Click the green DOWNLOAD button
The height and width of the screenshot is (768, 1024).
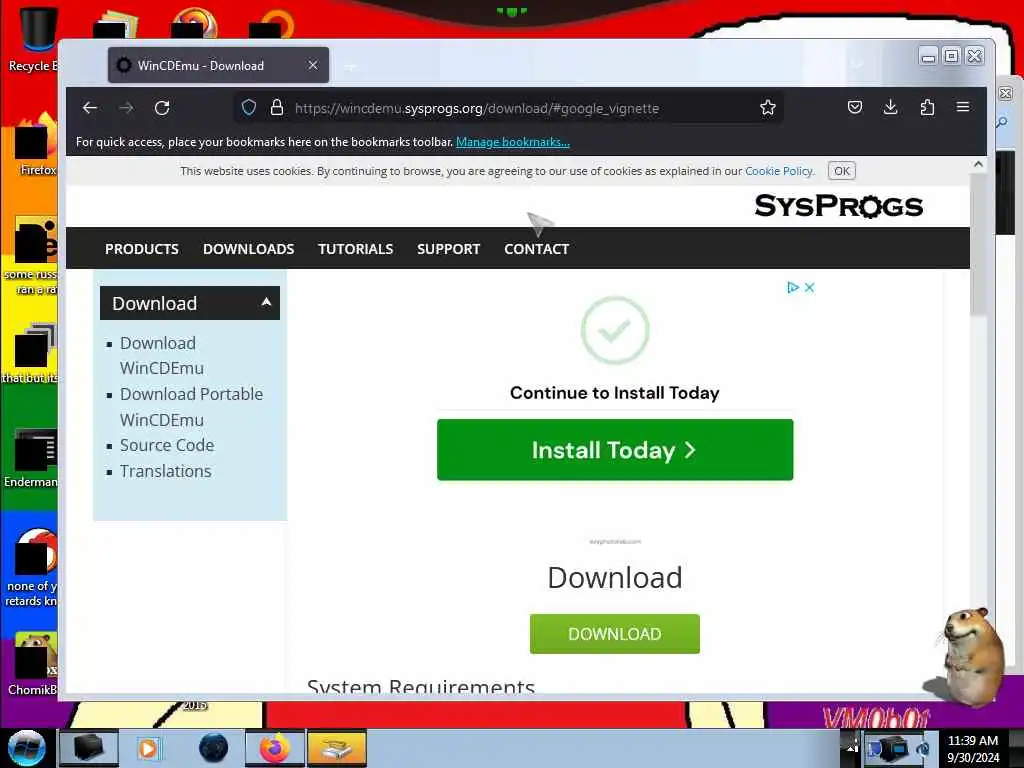(x=615, y=633)
